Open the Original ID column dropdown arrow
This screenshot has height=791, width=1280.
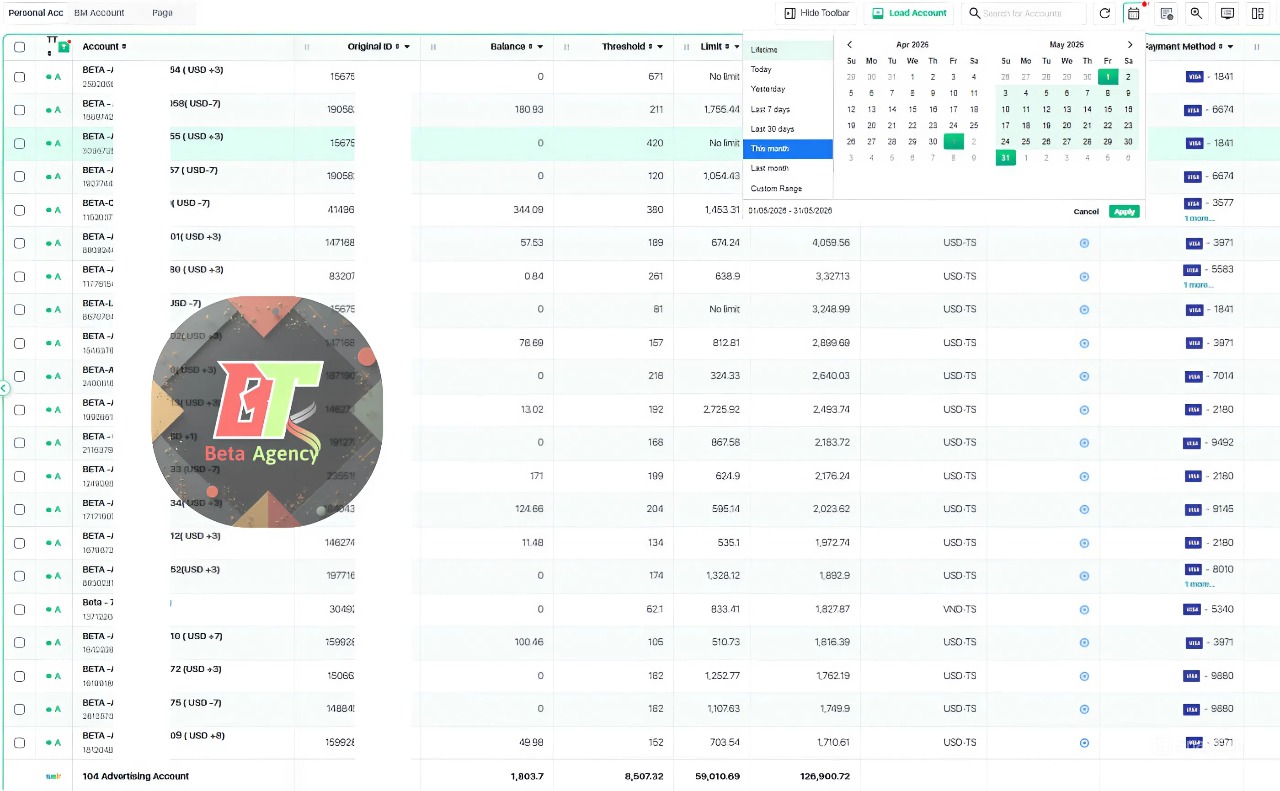(407, 47)
